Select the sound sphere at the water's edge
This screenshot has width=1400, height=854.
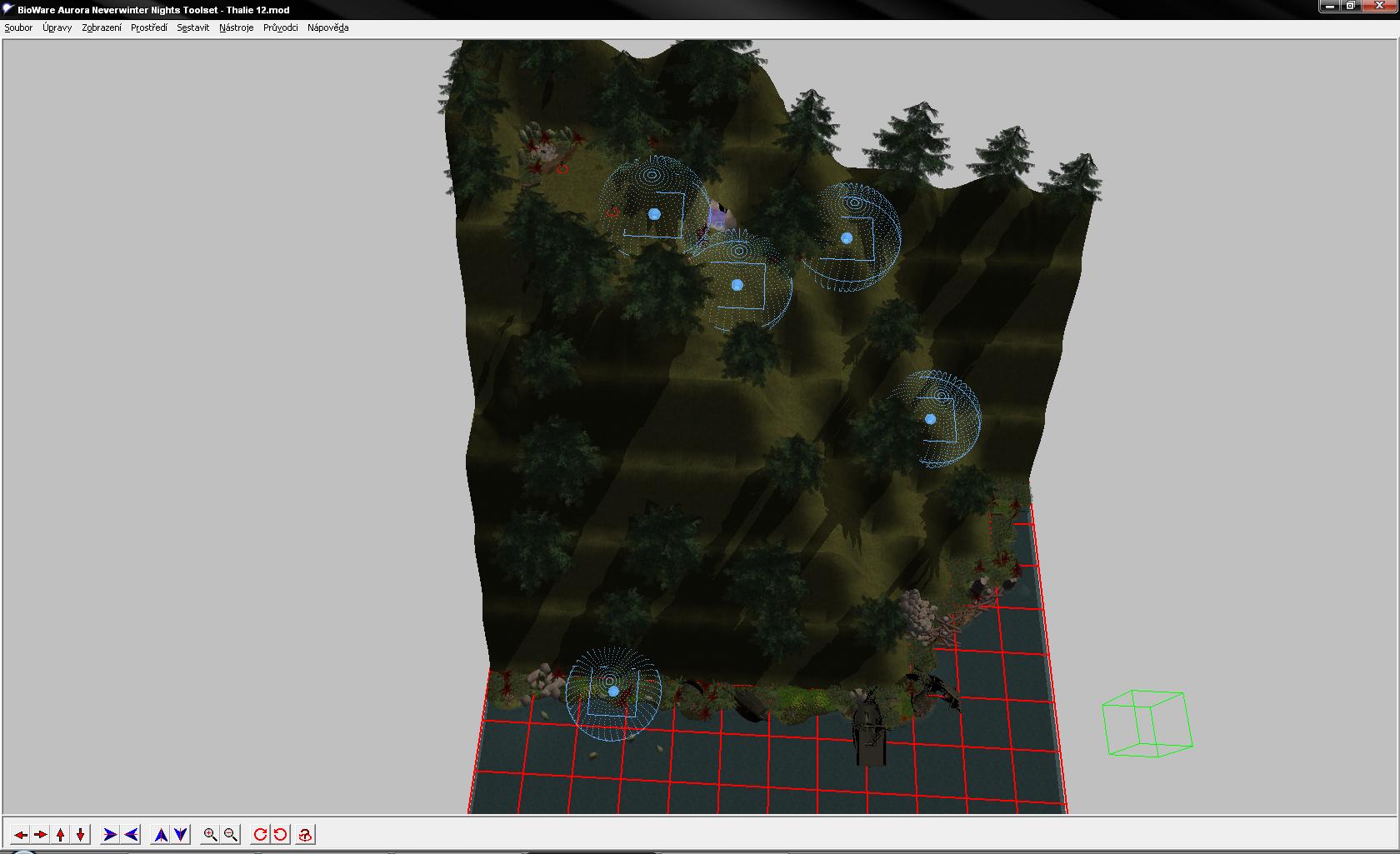[613, 692]
